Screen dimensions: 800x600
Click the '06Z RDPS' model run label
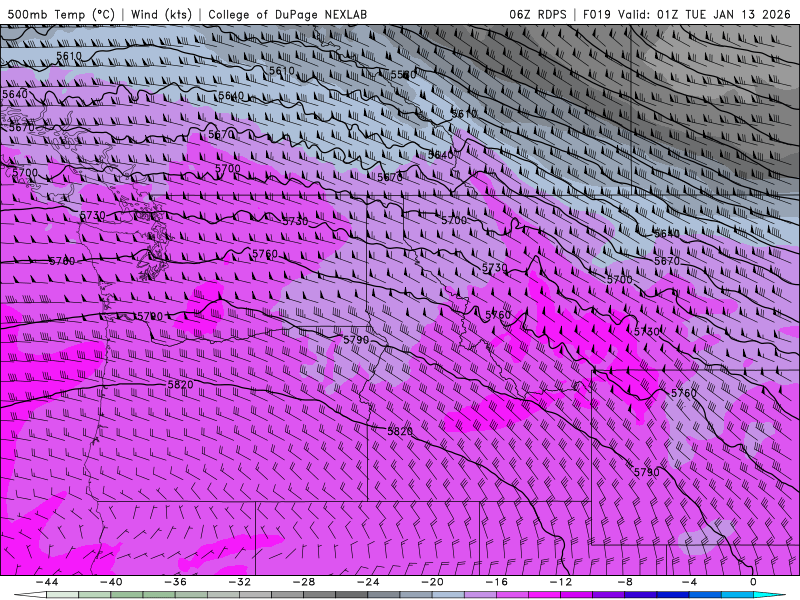(538, 14)
